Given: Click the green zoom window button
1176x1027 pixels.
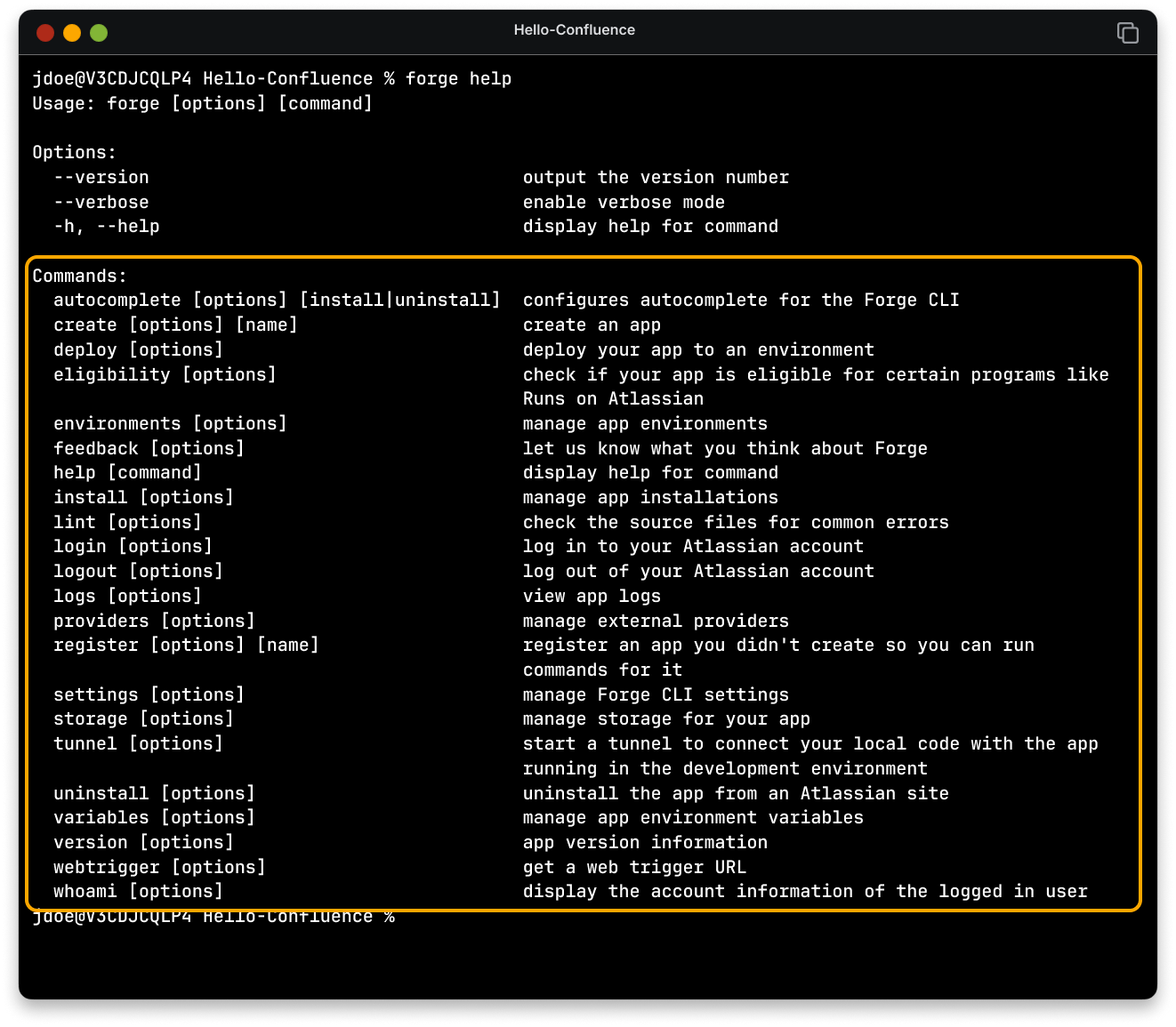Looking at the screenshot, I should pos(99,33).
